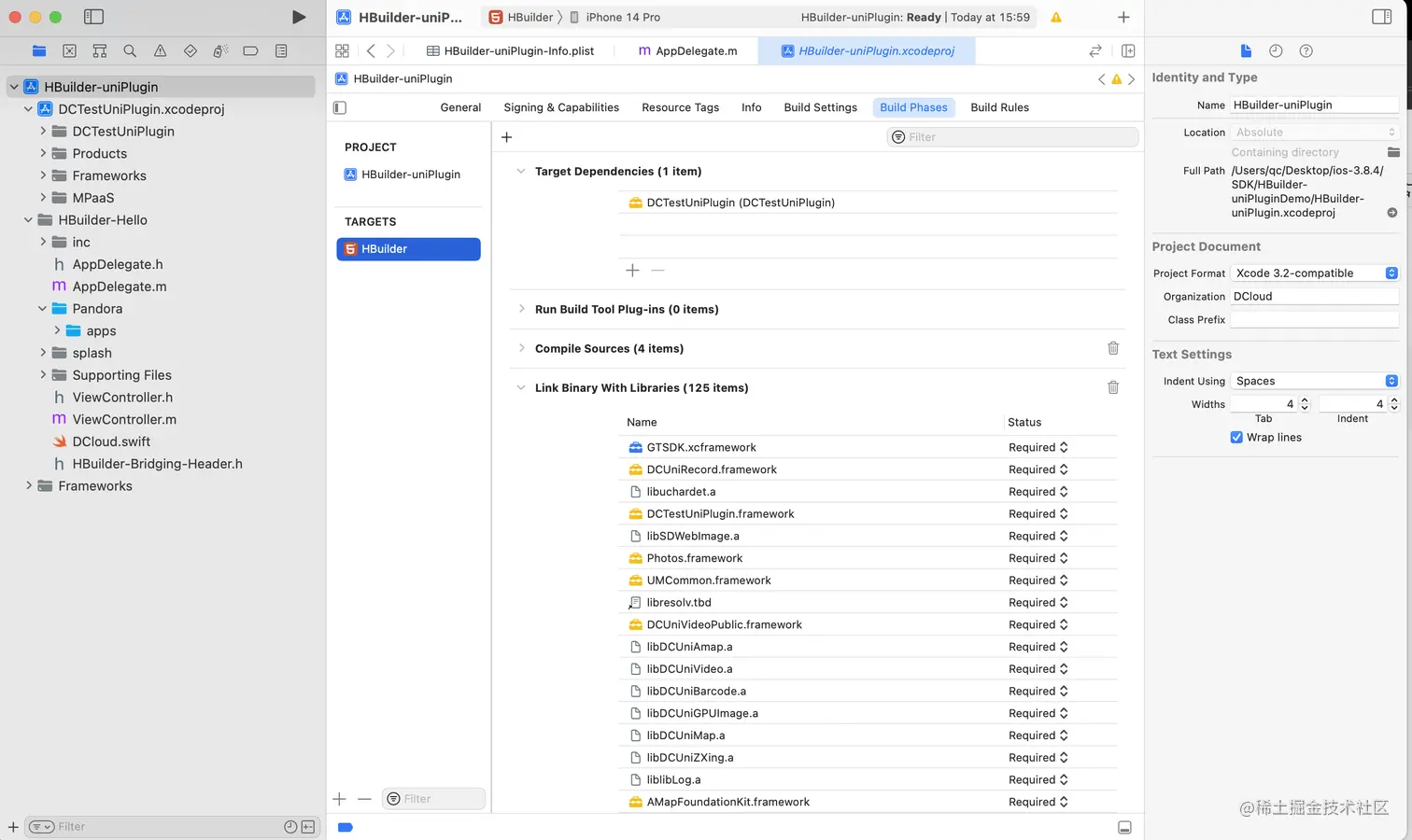Image resolution: width=1412 pixels, height=840 pixels.
Task: Click the HBuilder scheme selector
Action: (x=521, y=18)
